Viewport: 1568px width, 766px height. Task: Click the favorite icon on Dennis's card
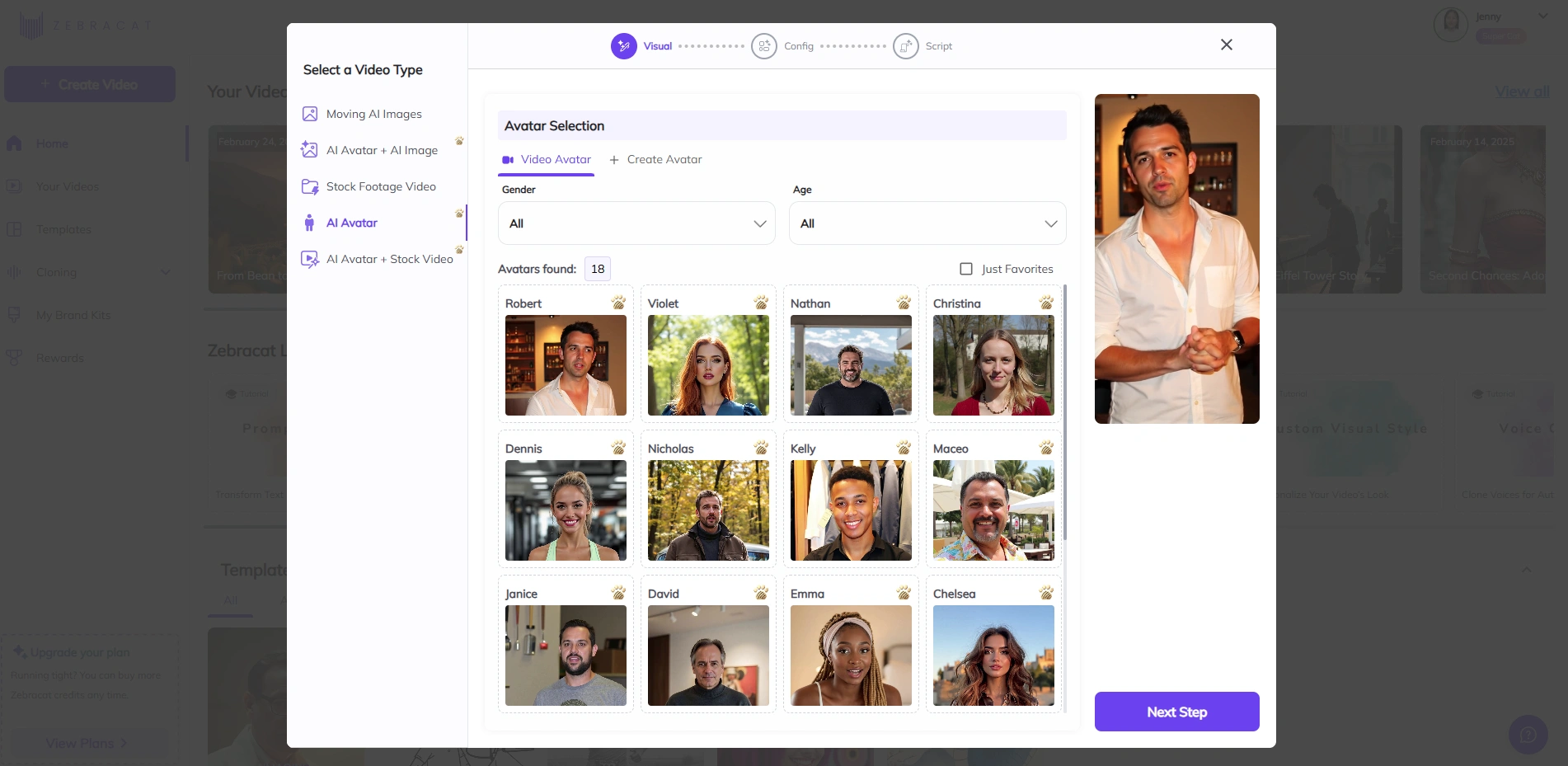coord(618,448)
